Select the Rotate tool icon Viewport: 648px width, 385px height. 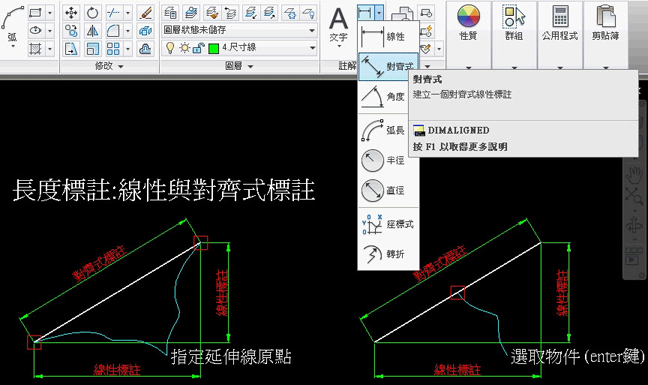pos(92,13)
